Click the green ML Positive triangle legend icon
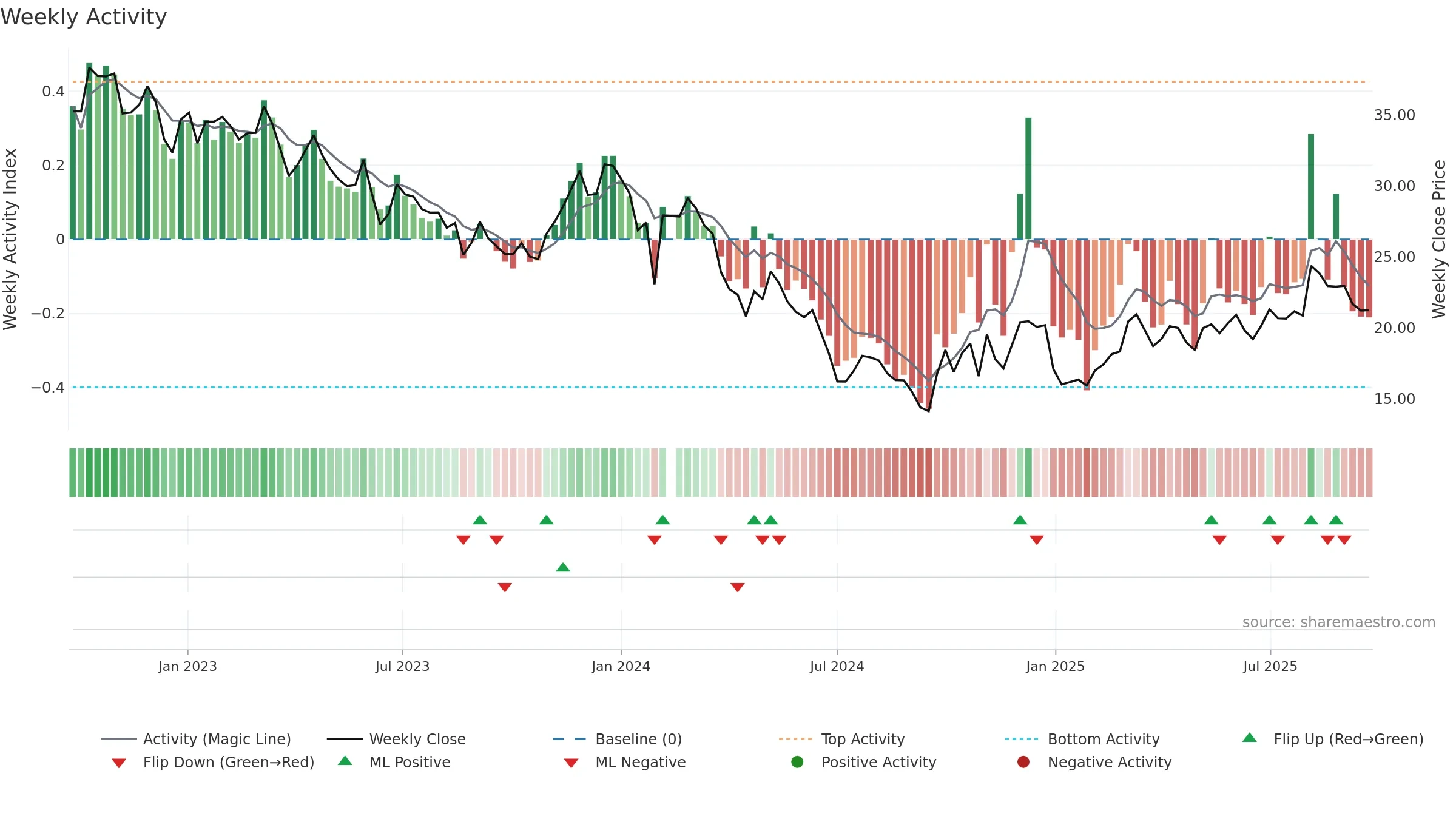This screenshot has width=1456, height=819. pos(345,761)
